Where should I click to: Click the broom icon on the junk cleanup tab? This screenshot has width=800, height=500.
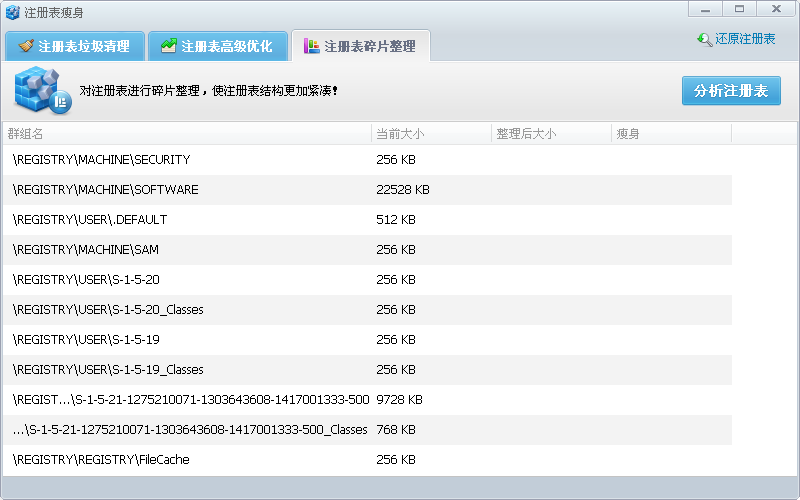pyautogui.click(x=26, y=46)
